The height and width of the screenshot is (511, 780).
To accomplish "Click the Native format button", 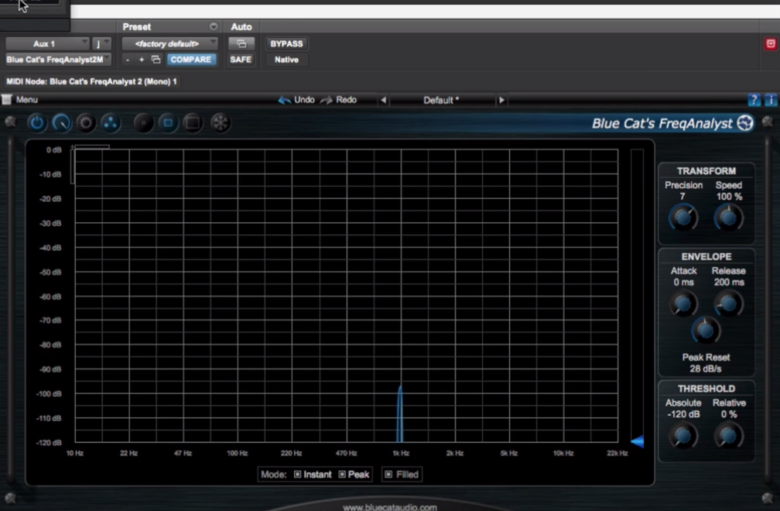I will click(x=287, y=60).
